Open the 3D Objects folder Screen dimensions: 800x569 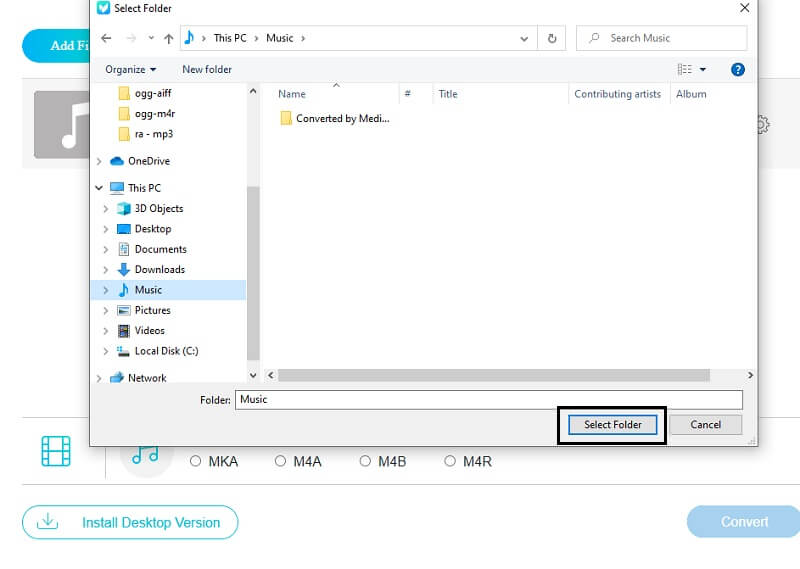point(158,208)
